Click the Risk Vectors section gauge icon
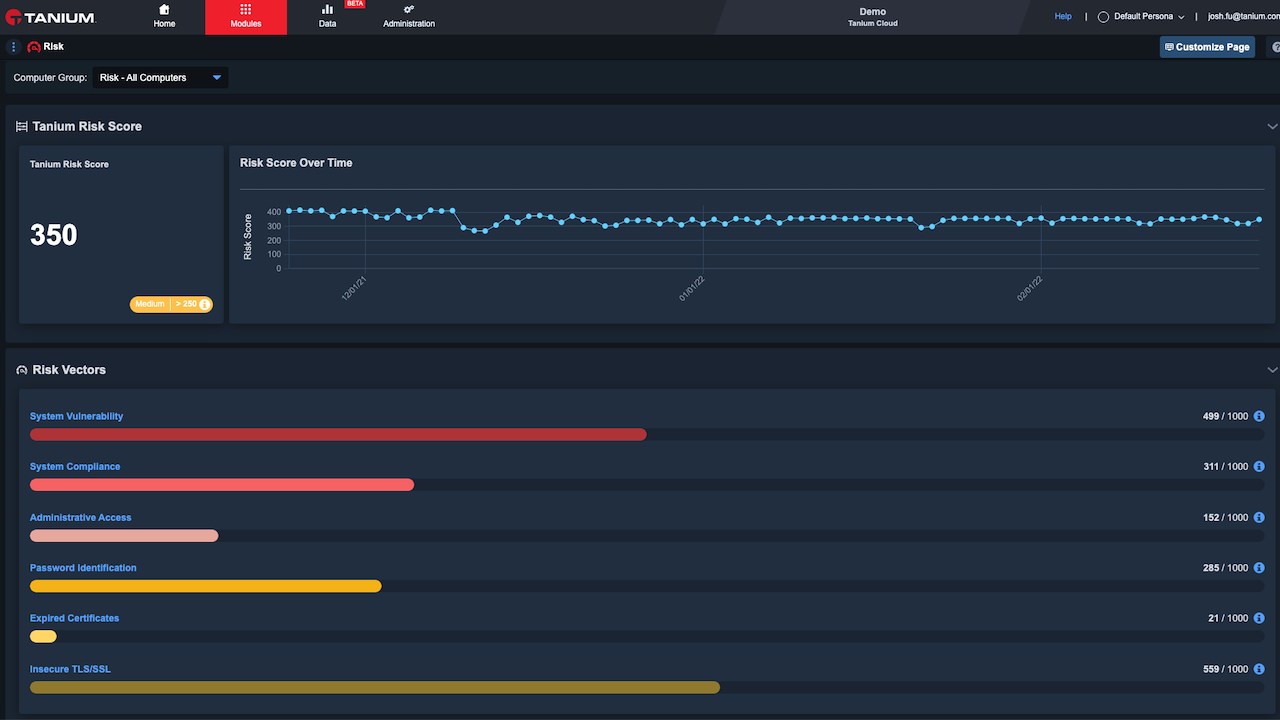Image resolution: width=1280 pixels, height=720 pixels. pyautogui.click(x=22, y=370)
